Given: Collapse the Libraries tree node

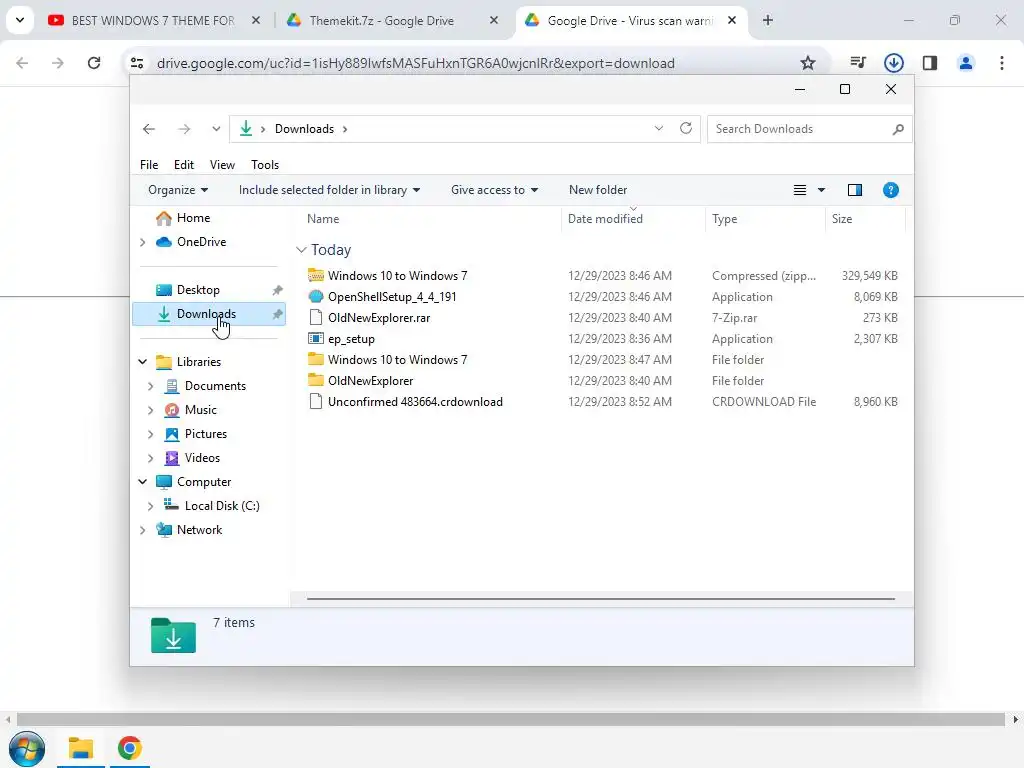Looking at the screenshot, I should [x=143, y=362].
